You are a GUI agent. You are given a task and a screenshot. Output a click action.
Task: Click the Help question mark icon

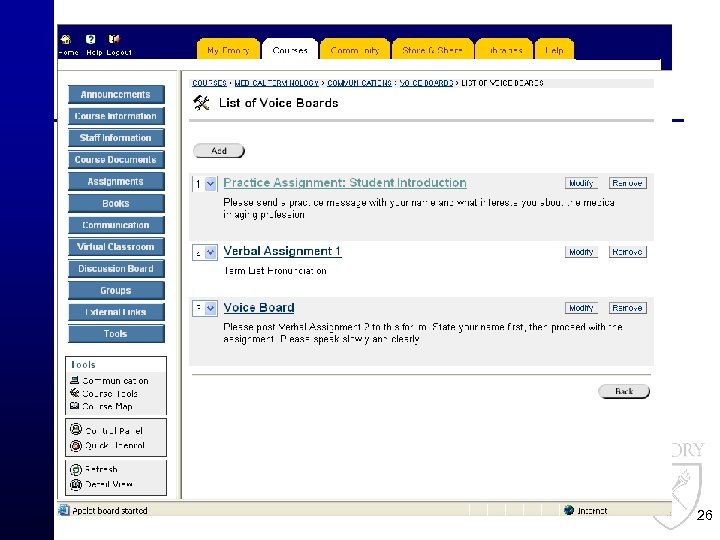tap(90, 39)
